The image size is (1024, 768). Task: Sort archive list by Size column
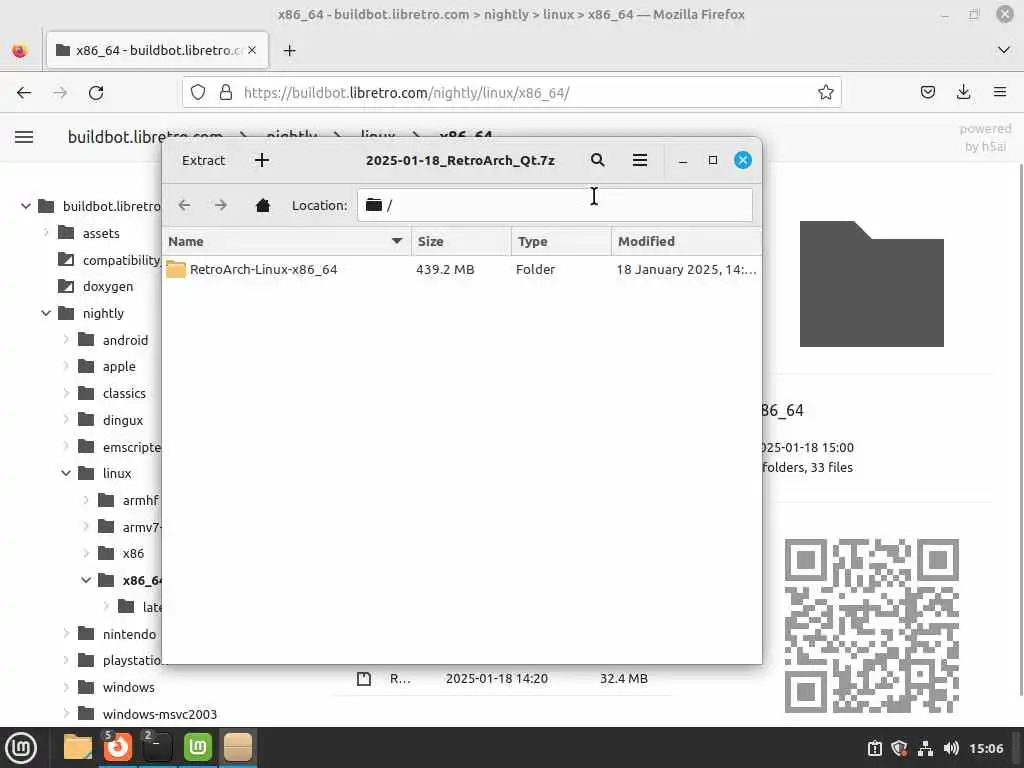pyautogui.click(x=461, y=241)
